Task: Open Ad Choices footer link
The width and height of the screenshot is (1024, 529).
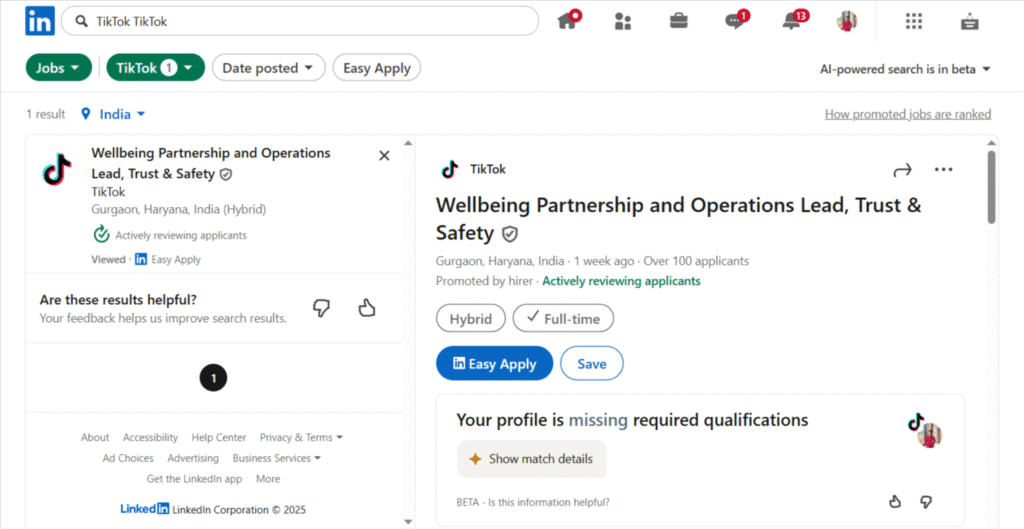Action: click(128, 458)
